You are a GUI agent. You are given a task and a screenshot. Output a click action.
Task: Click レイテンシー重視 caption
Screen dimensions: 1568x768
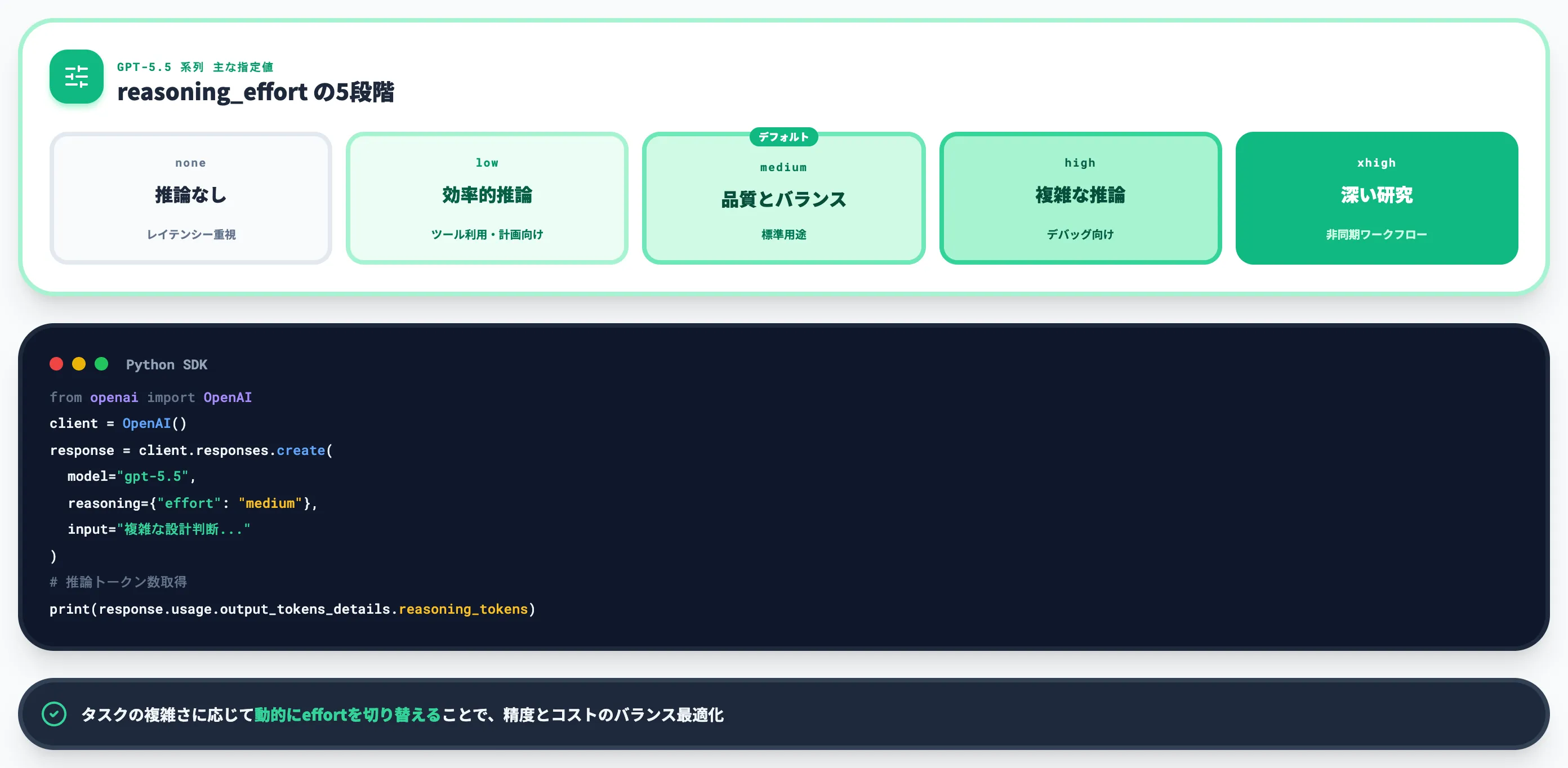[190, 234]
